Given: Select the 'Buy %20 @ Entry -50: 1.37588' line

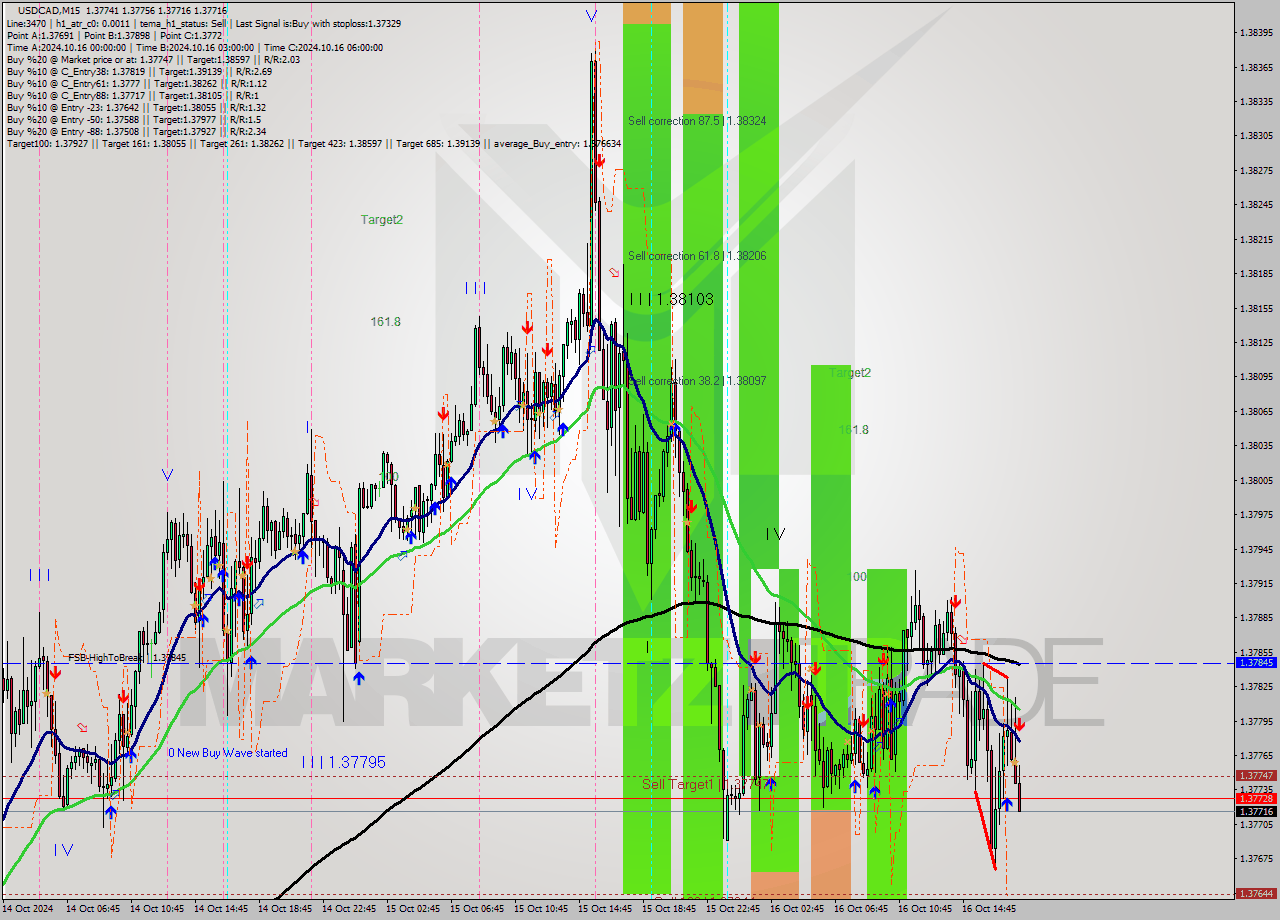Looking at the screenshot, I should (132, 119).
